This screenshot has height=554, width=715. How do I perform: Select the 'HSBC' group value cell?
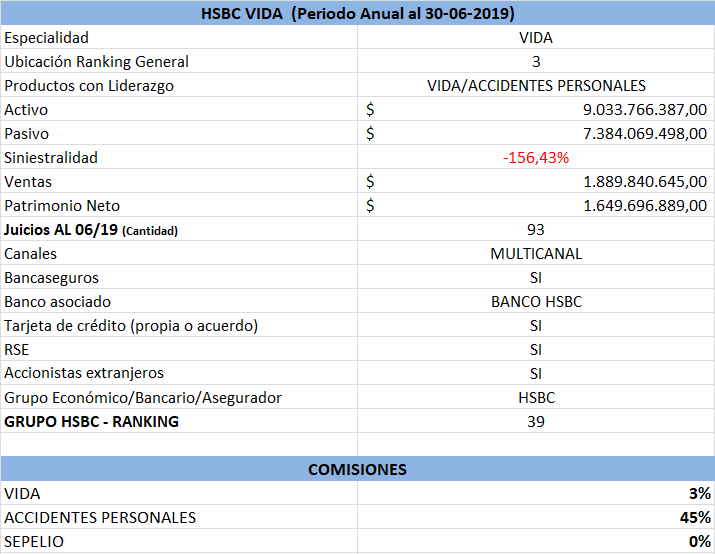pyautogui.click(x=536, y=398)
